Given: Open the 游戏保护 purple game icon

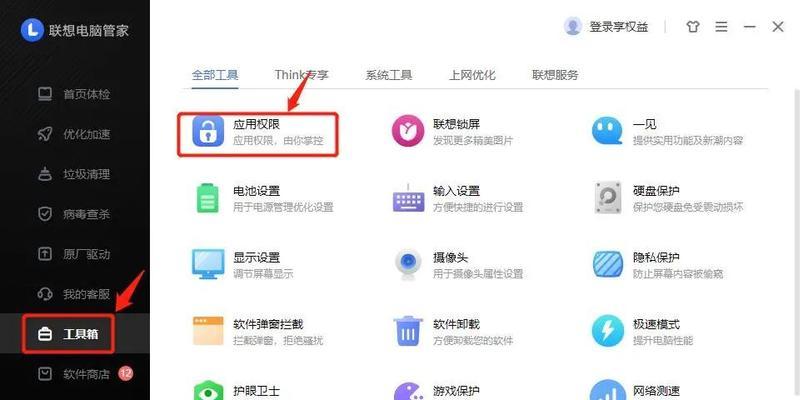Looking at the screenshot, I should tap(408, 392).
